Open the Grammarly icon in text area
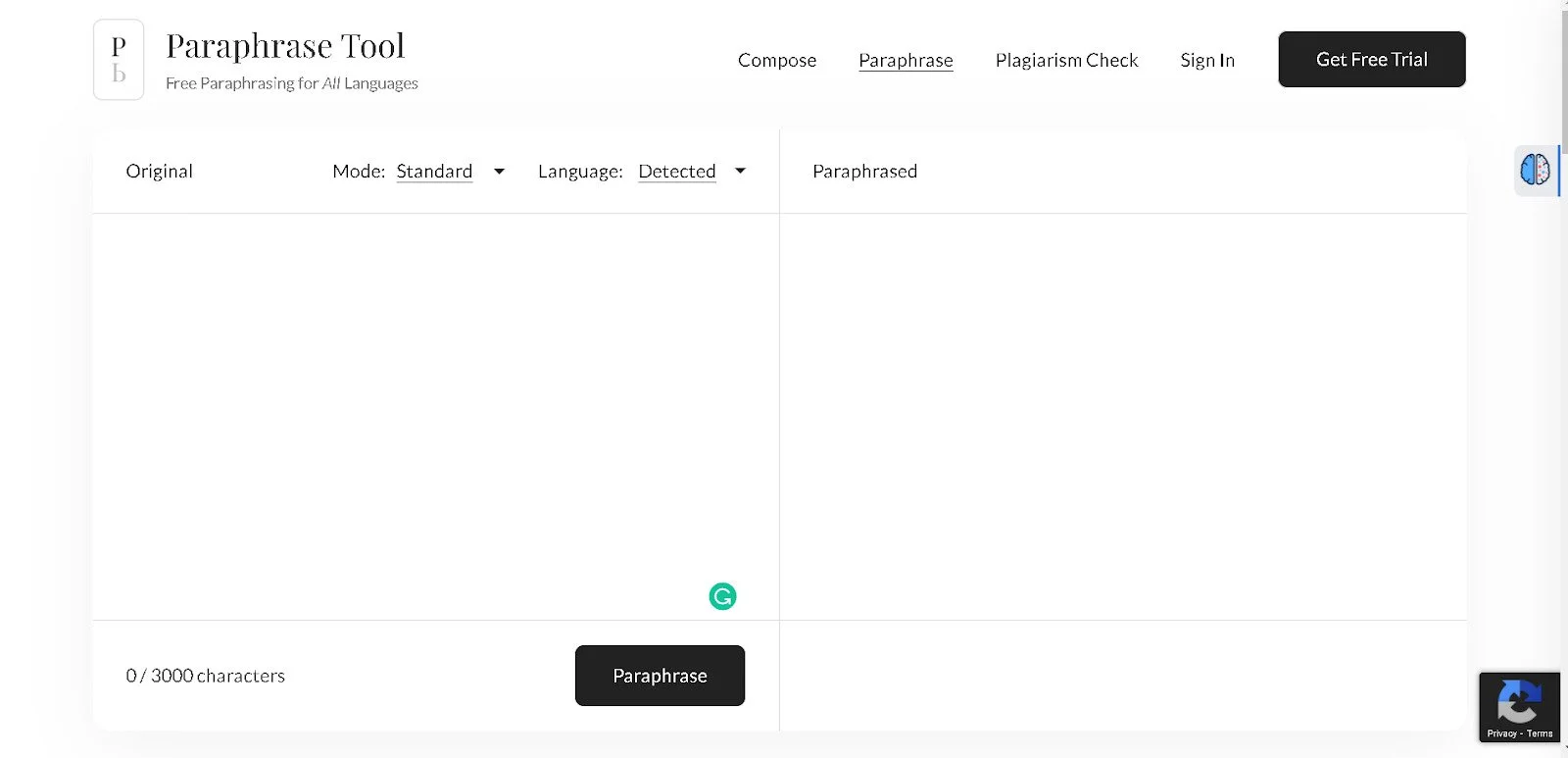The width and height of the screenshot is (1568, 758). (x=722, y=596)
